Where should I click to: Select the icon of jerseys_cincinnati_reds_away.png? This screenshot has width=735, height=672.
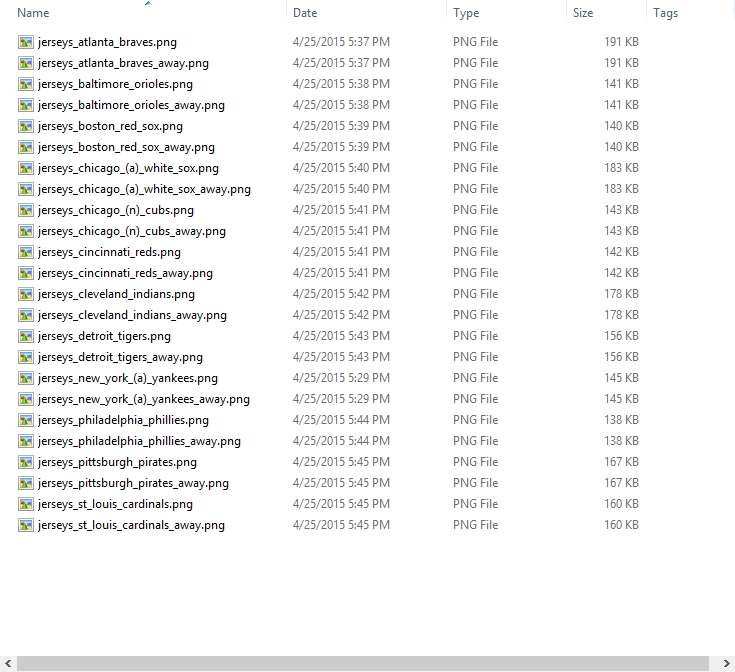tap(26, 273)
